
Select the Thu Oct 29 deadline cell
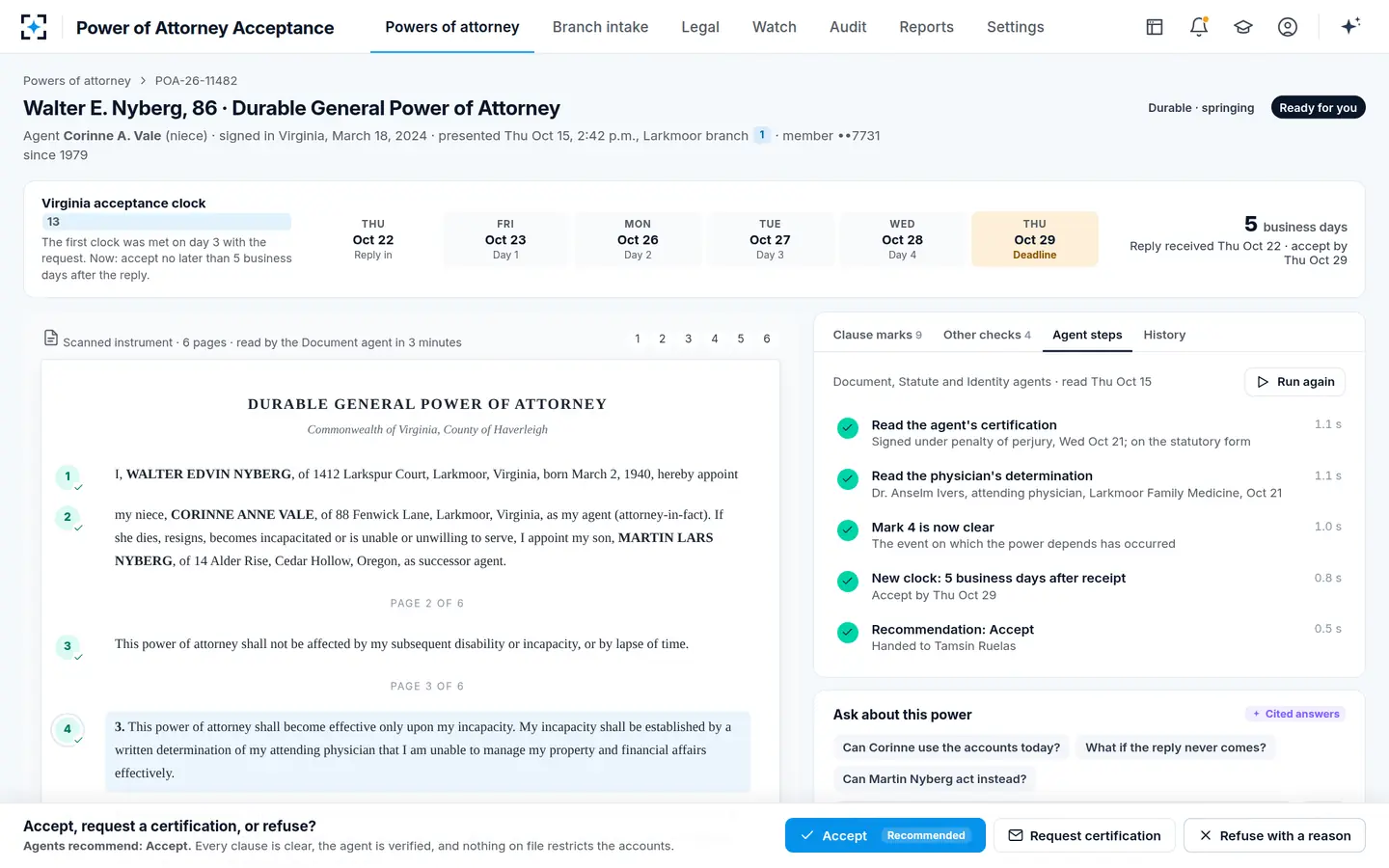coord(1035,239)
